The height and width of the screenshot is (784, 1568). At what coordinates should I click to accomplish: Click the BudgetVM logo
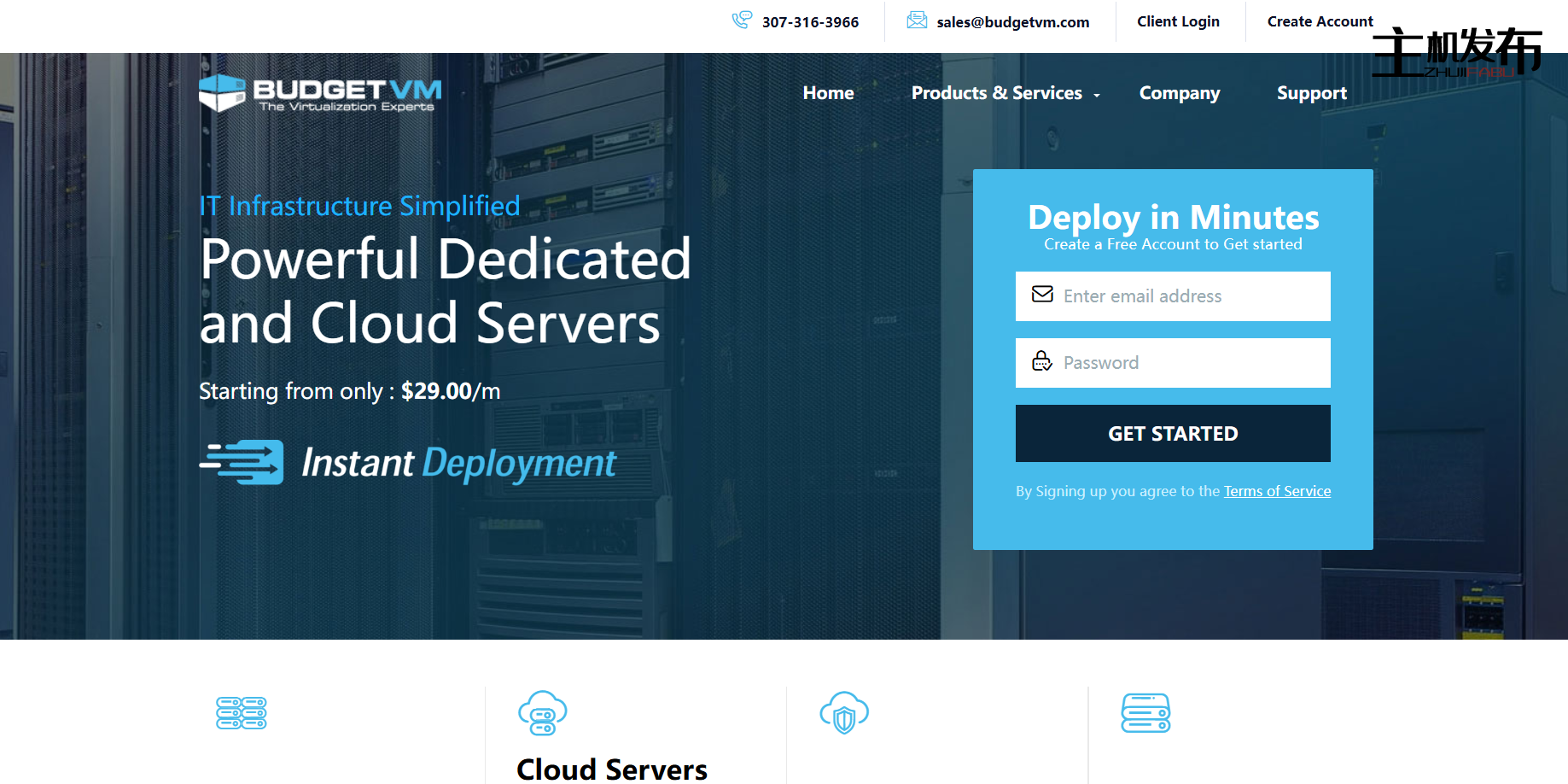(x=320, y=94)
